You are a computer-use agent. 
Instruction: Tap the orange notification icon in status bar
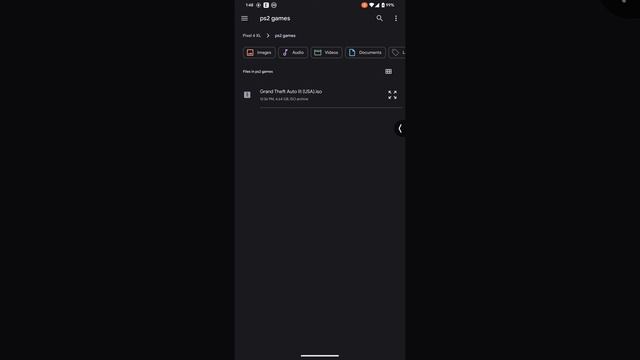coord(364,5)
